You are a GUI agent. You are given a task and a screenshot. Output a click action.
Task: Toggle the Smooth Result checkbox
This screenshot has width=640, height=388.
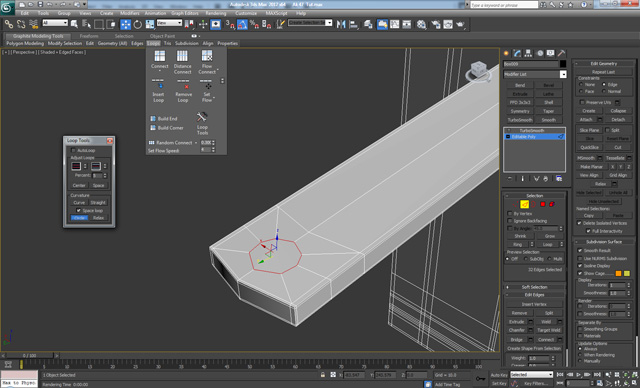[580, 251]
